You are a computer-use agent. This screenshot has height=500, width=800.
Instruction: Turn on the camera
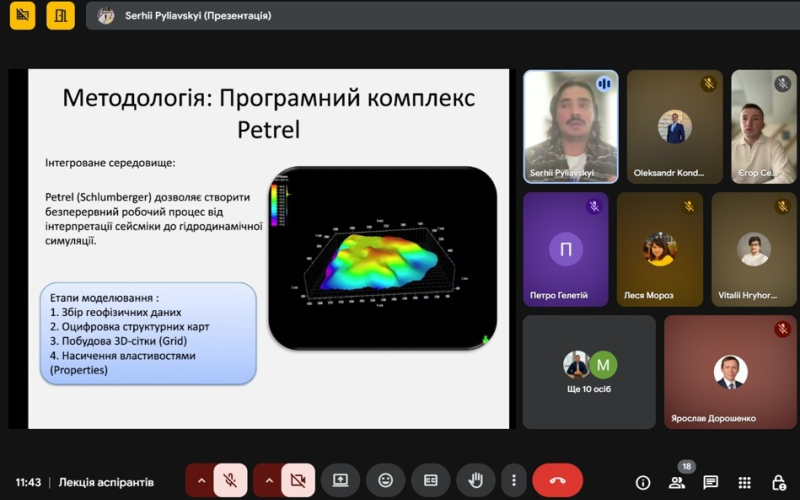coord(298,480)
